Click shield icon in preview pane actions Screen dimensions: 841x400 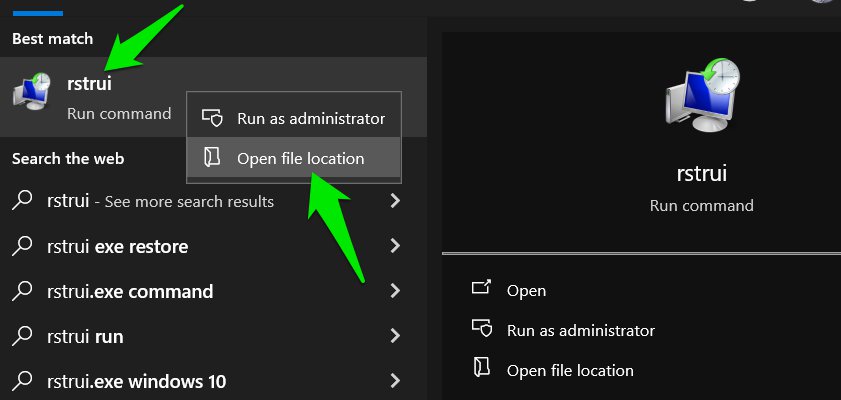click(481, 328)
